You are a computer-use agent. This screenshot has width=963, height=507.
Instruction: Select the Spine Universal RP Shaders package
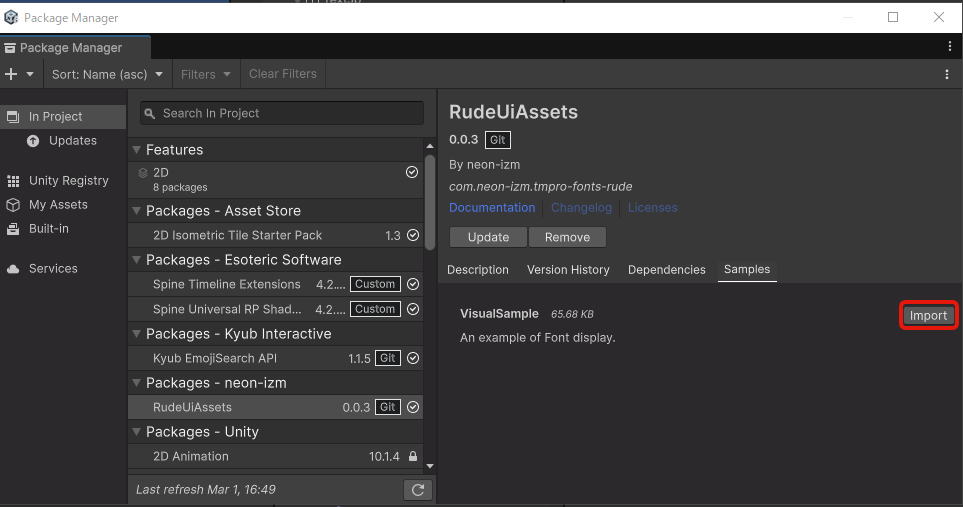pos(275,309)
